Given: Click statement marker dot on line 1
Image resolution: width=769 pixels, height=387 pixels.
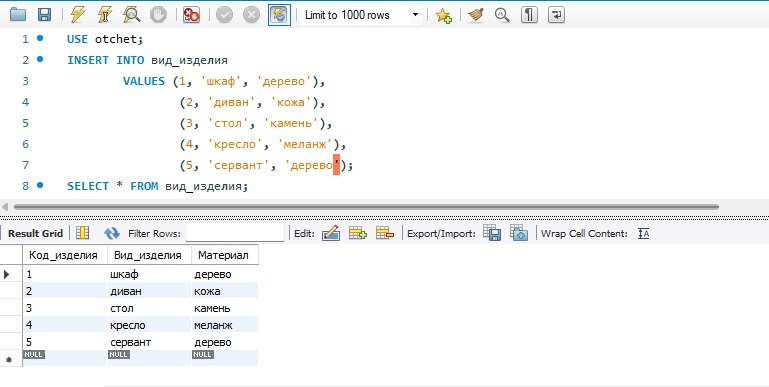Looking at the screenshot, I should point(40,38).
